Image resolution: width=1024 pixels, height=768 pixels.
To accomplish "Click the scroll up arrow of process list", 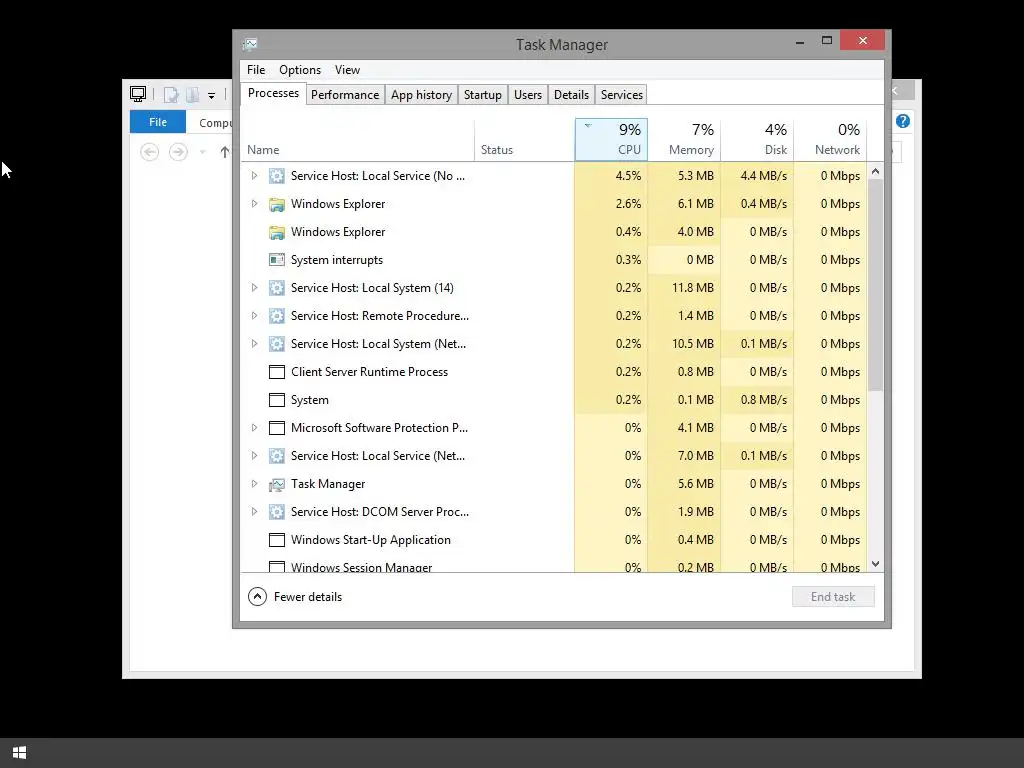I will tap(876, 171).
